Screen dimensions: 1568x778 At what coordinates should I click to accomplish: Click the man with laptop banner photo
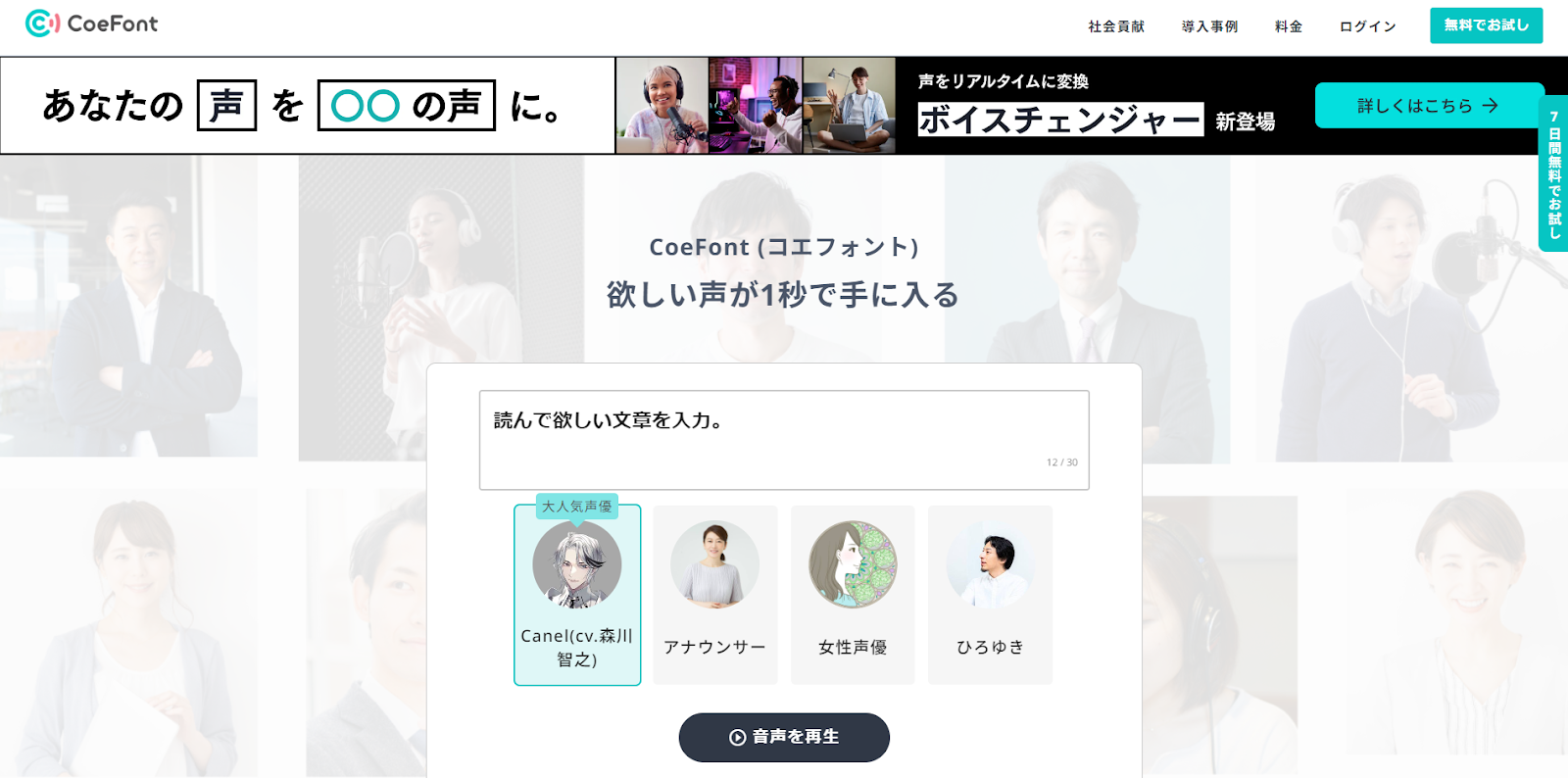tap(849, 105)
